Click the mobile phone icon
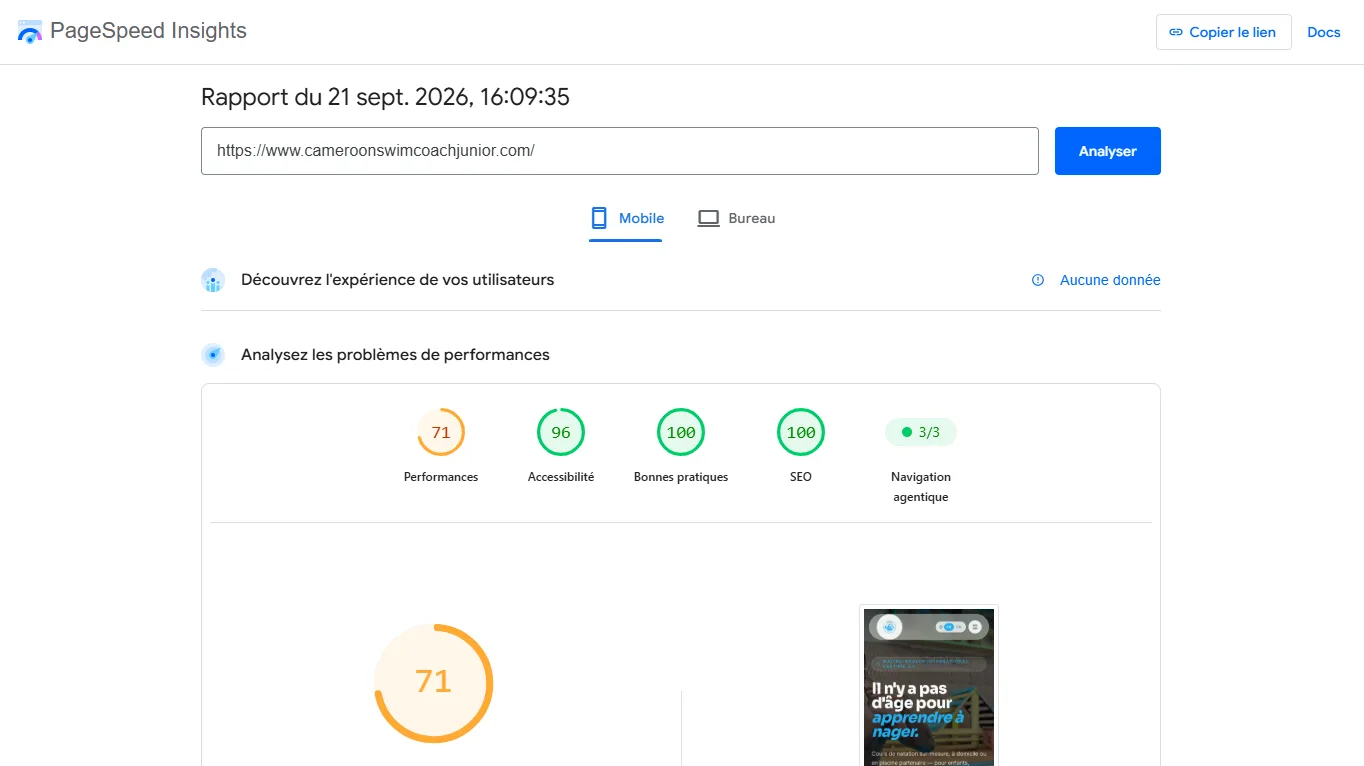 click(599, 218)
